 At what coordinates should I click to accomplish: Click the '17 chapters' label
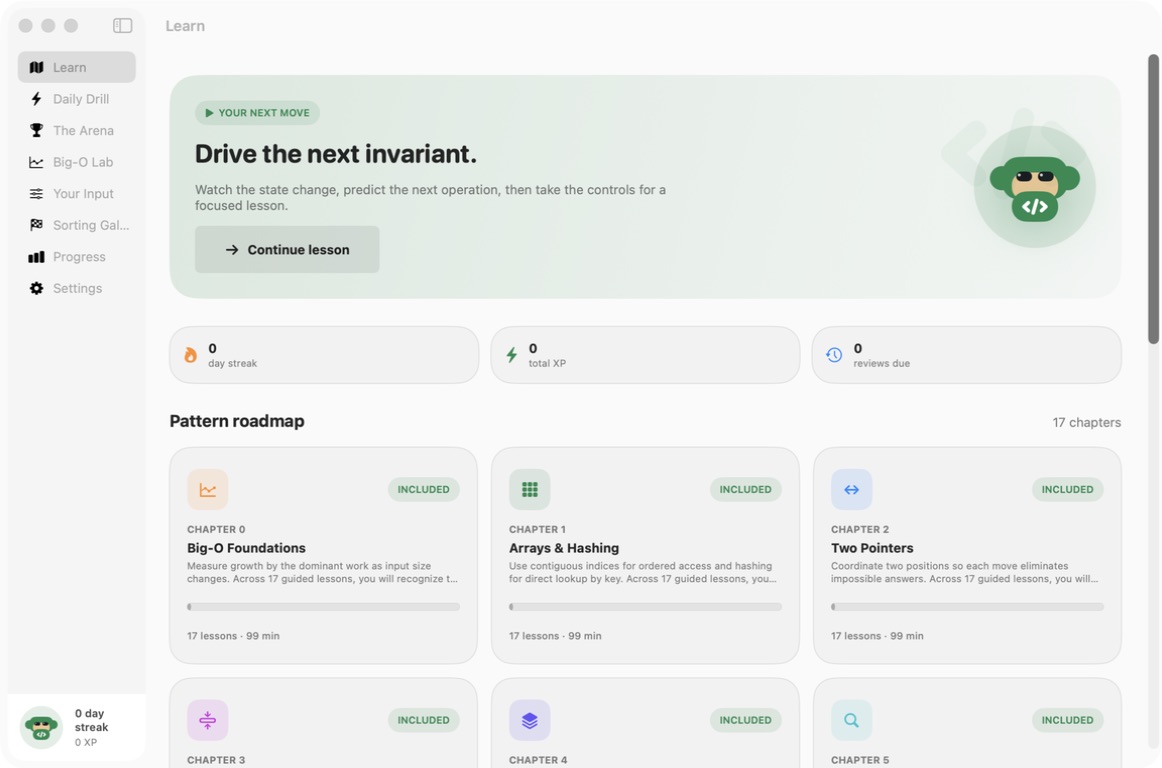point(1086,423)
